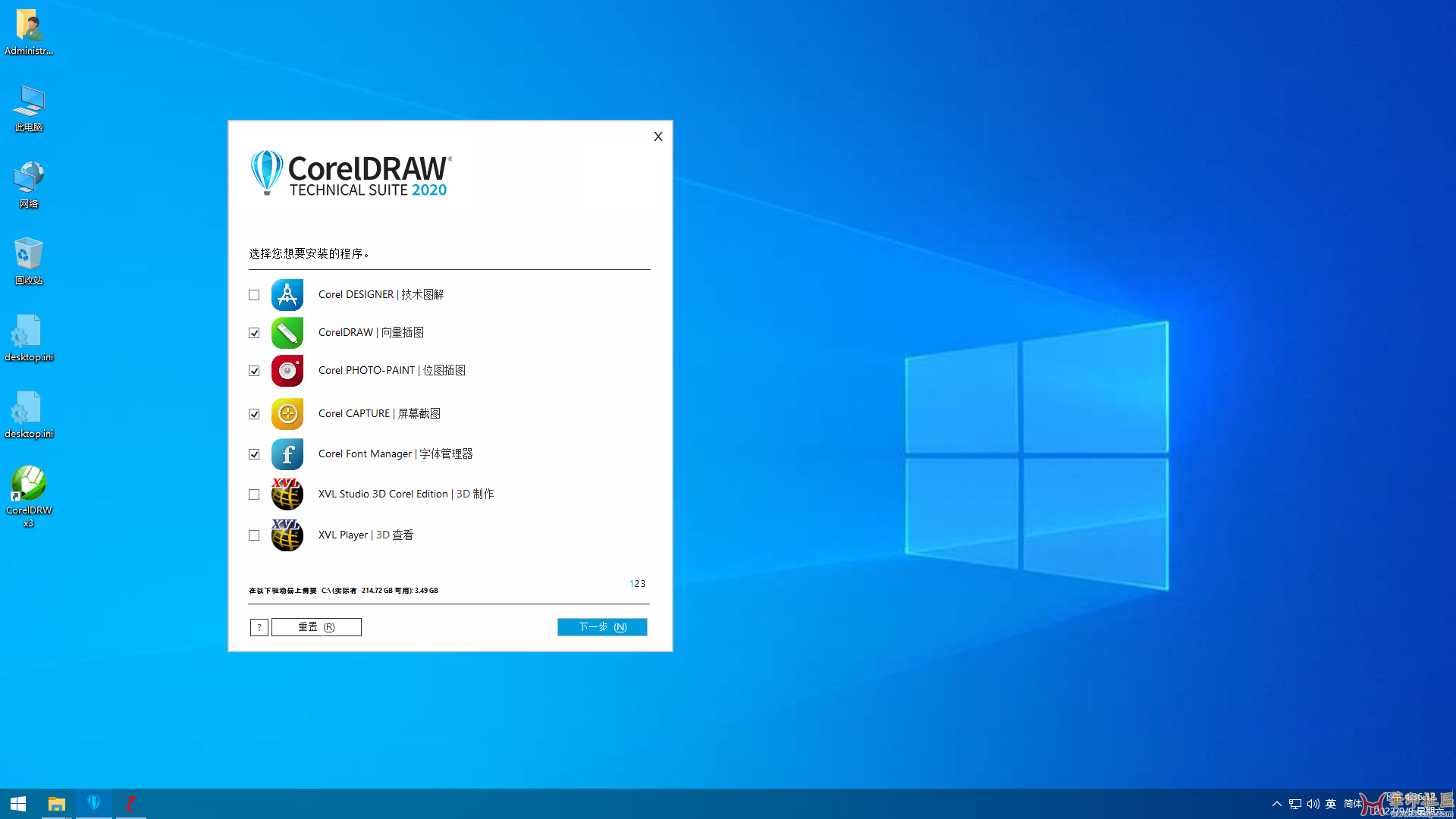The image size is (1456, 819).
Task: Click the XVL Studio 3D icon
Action: 287,494
